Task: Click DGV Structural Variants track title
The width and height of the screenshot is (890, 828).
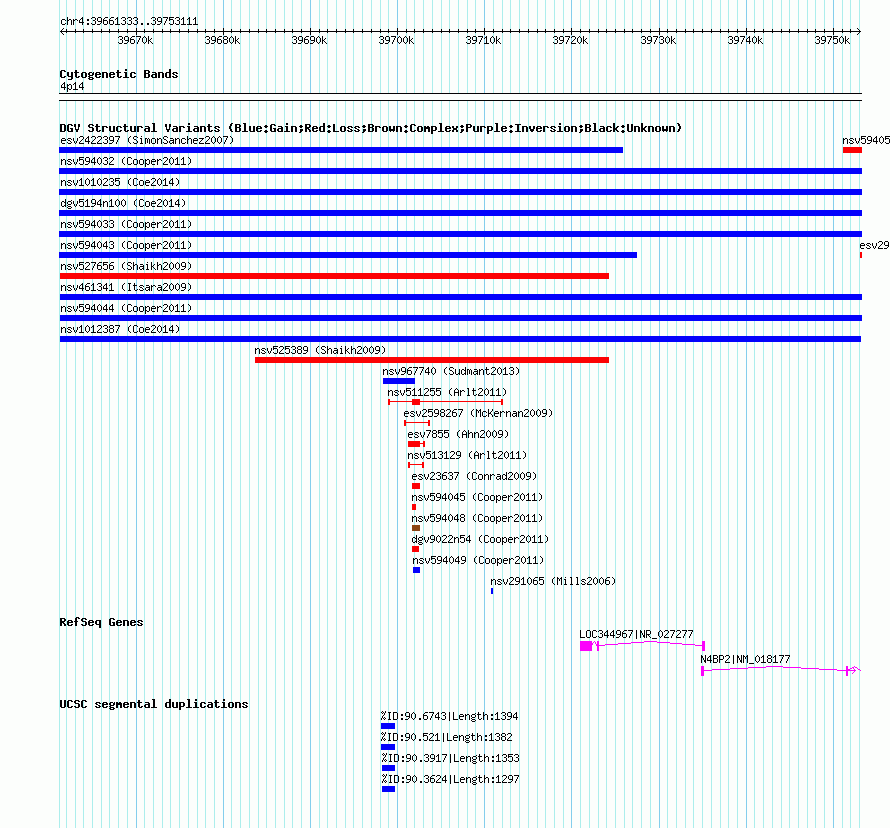Action: (370, 128)
